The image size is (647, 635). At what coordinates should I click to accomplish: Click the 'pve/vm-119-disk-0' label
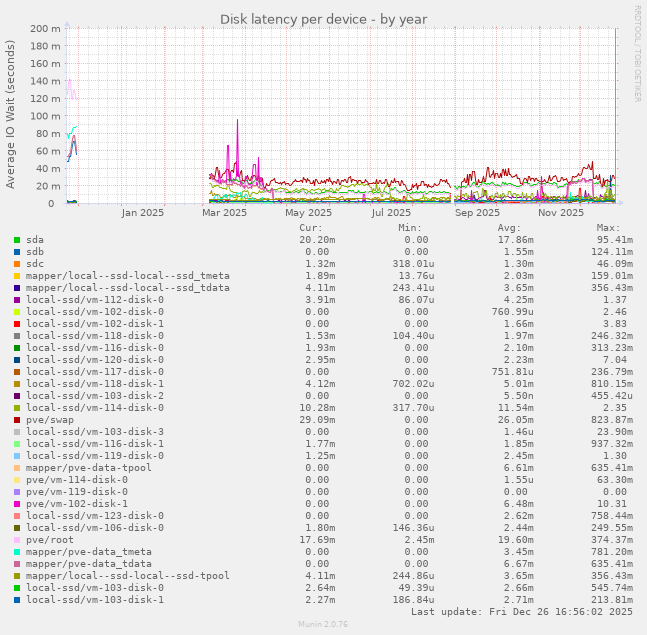point(77,491)
